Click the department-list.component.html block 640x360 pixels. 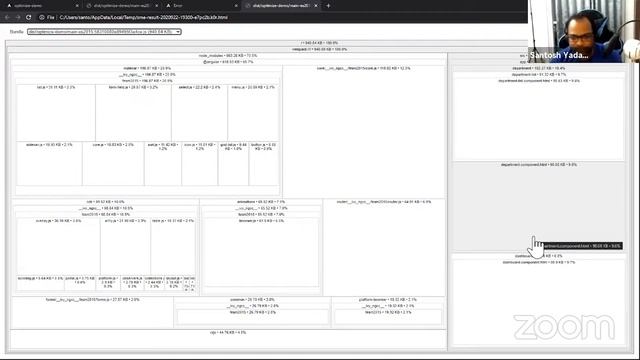538,119
